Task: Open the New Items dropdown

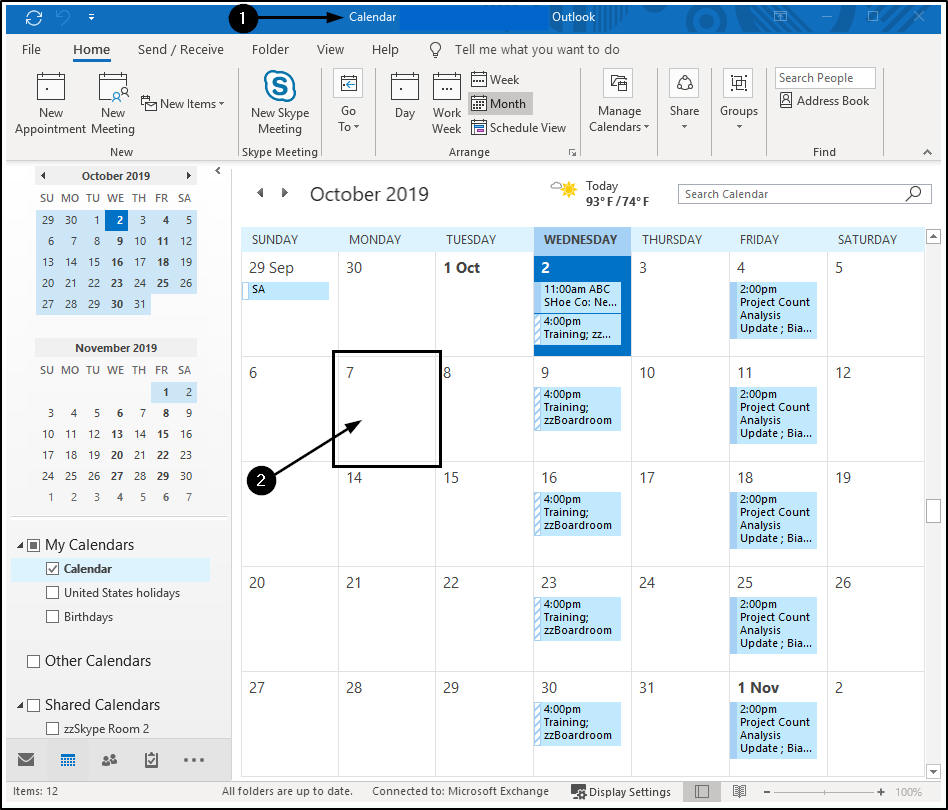Action: tap(183, 103)
